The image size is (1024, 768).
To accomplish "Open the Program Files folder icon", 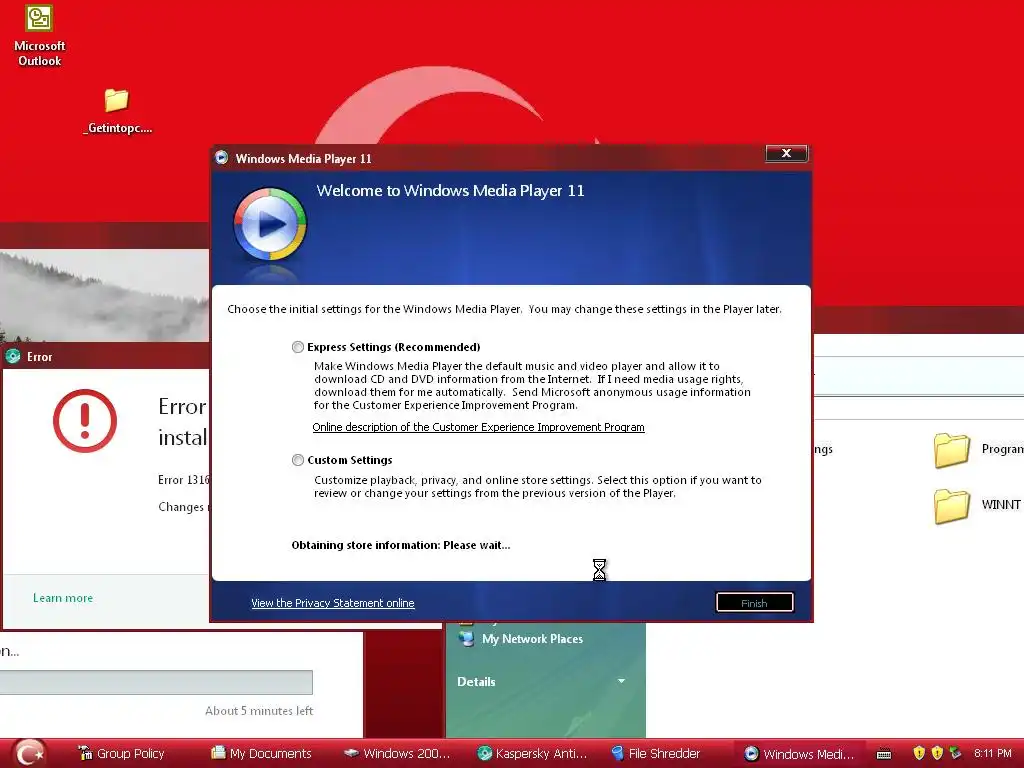I will tap(952, 450).
